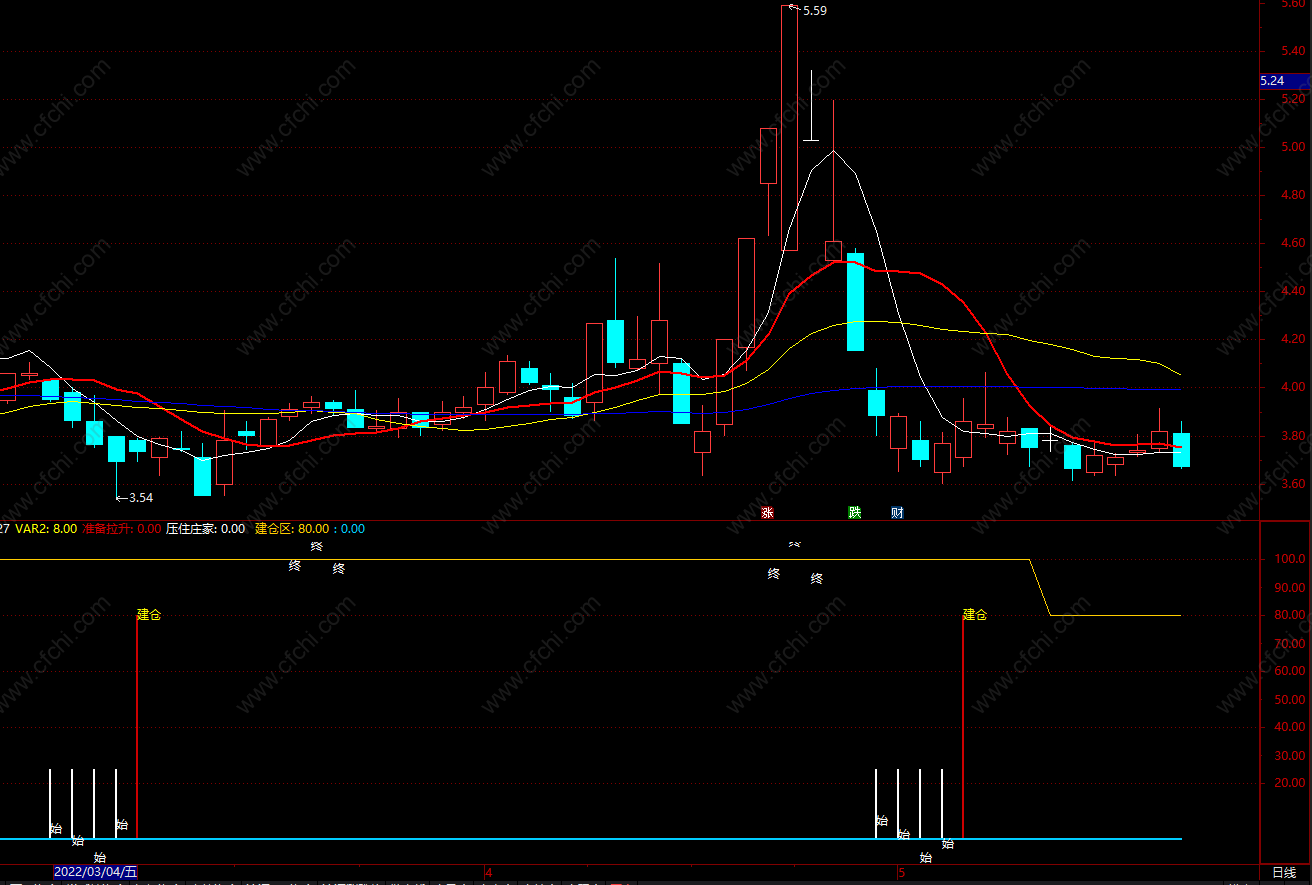Click the red 涨 marker icon
The width and height of the screenshot is (1312, 885).
pos(768,513)
